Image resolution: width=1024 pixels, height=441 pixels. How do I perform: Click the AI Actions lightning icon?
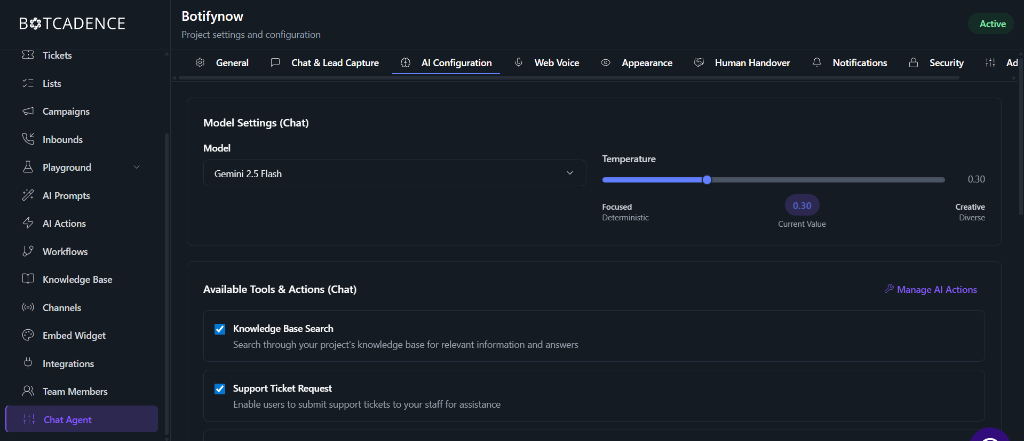[x=27, y=223]
